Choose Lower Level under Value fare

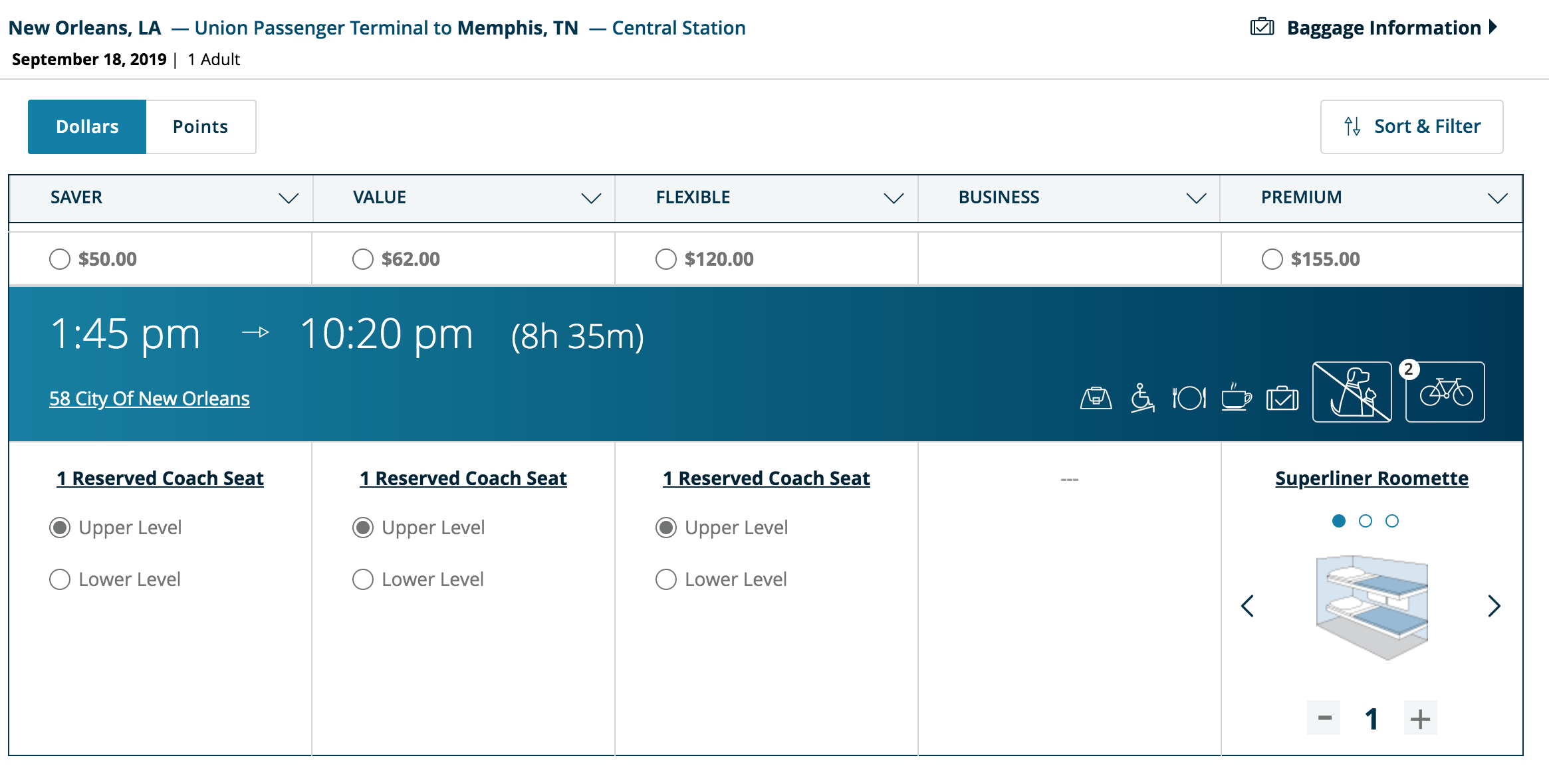tap(363, 579)
